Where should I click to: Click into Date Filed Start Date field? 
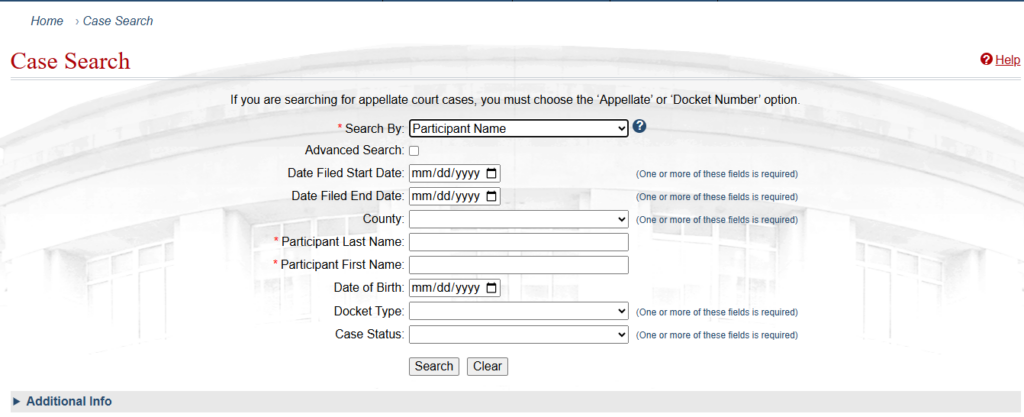pyautogui.click(x=445, y=173)
